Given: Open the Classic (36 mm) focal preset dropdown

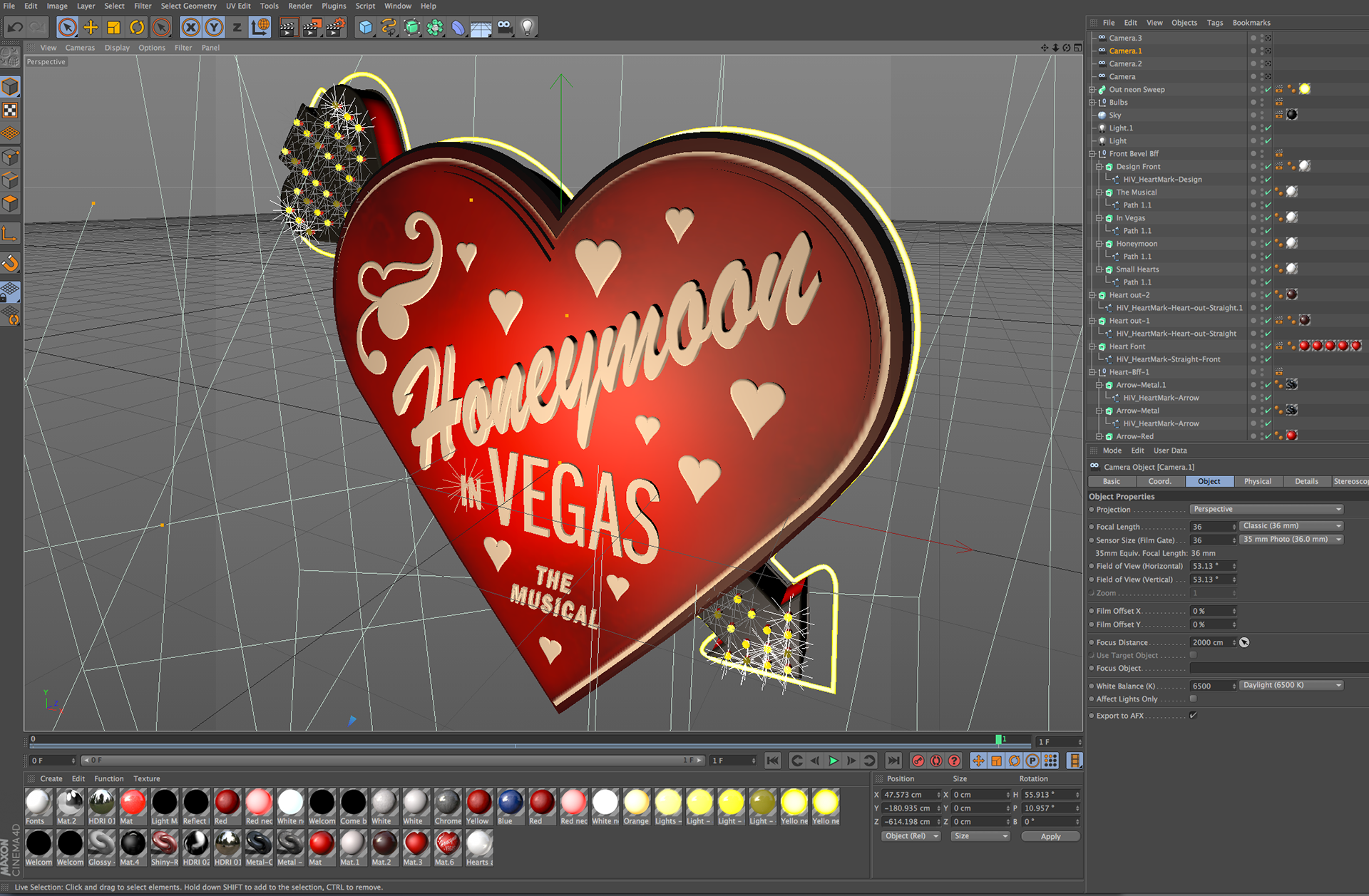Looking at the screenshot, I should (x=1291, y=526).
